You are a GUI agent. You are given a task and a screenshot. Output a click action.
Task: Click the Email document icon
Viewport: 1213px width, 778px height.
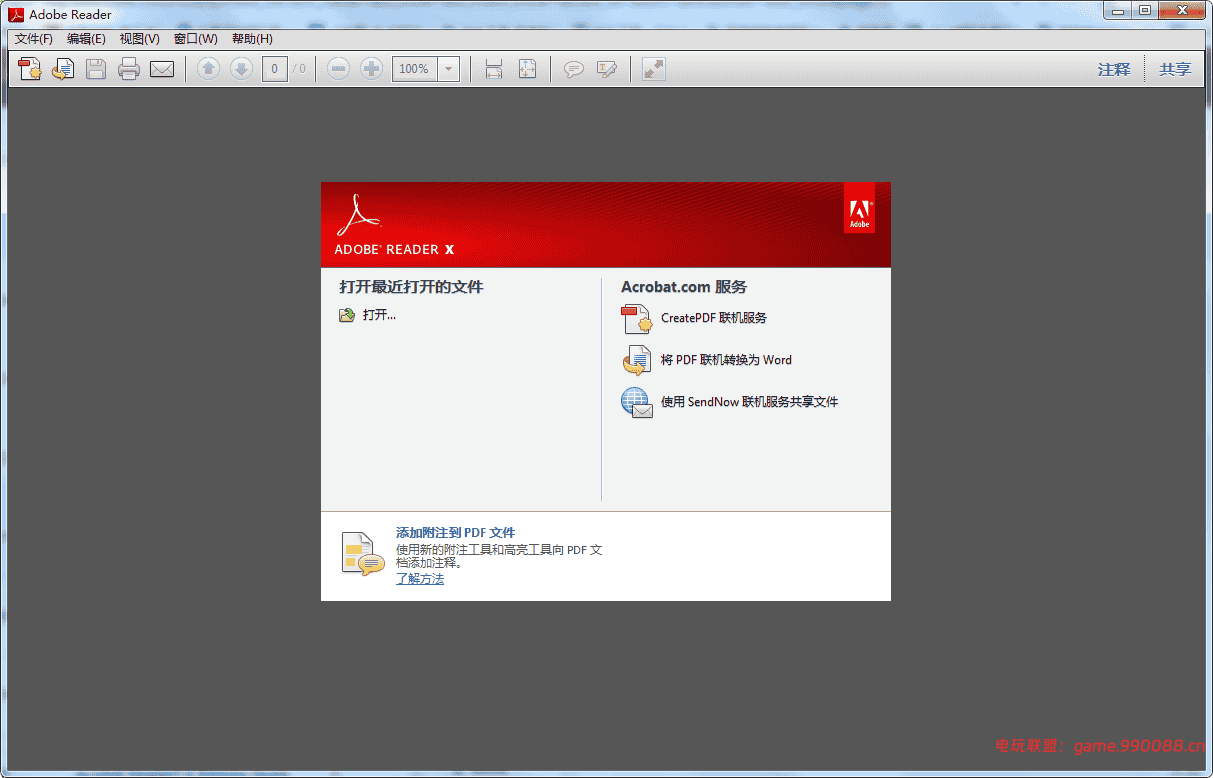pos(162,68)
